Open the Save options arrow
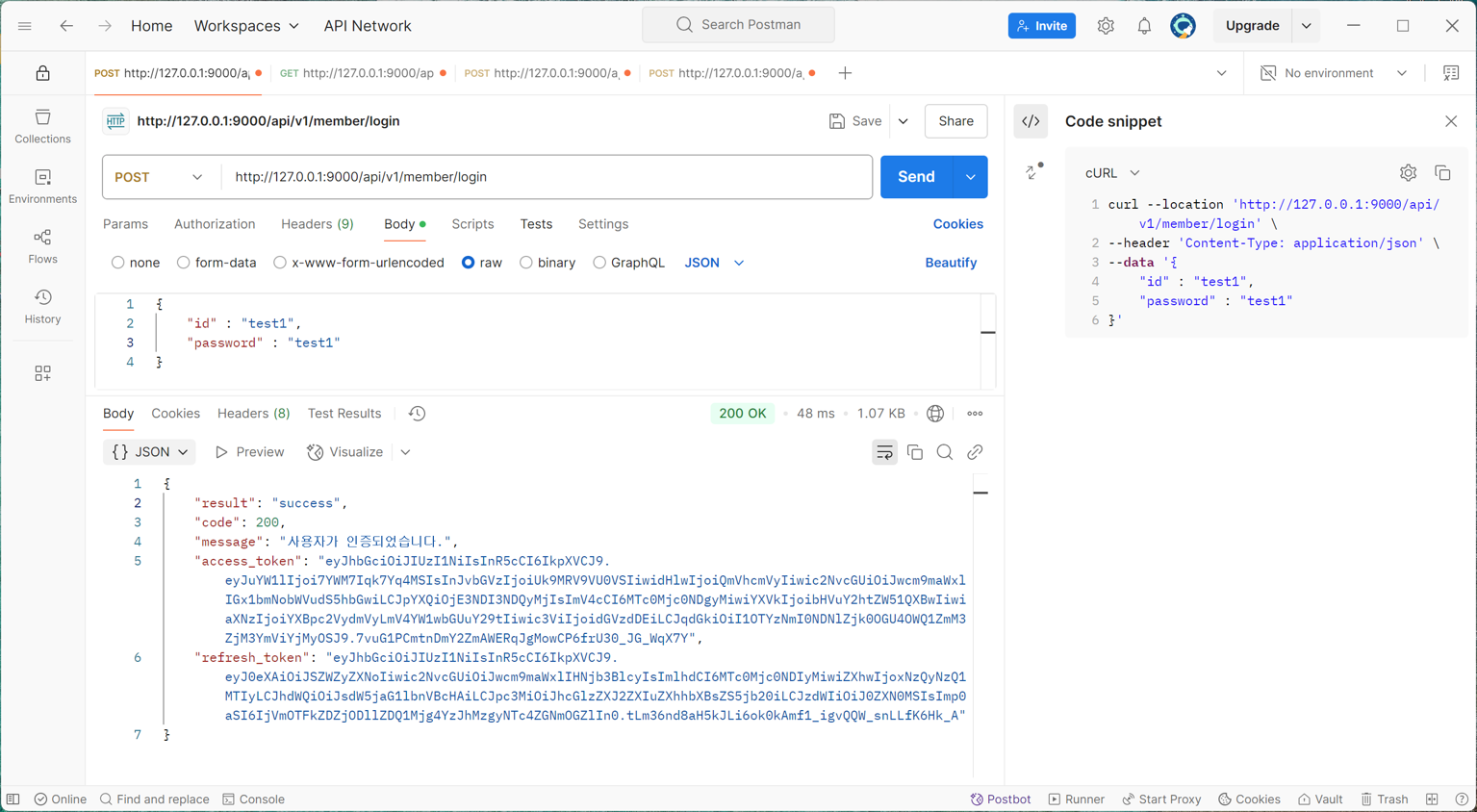 click(x=903, y=121)
